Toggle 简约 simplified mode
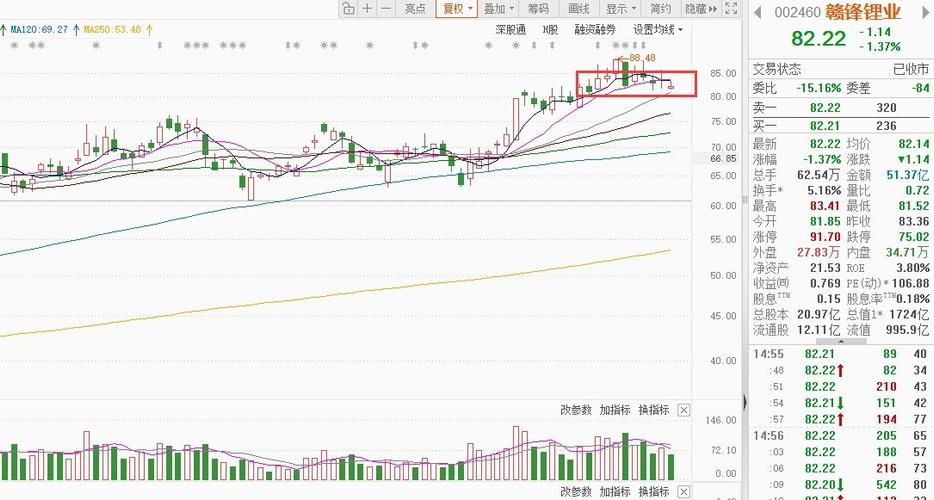This screenshot has height=500, width=934. click(661, 8)
